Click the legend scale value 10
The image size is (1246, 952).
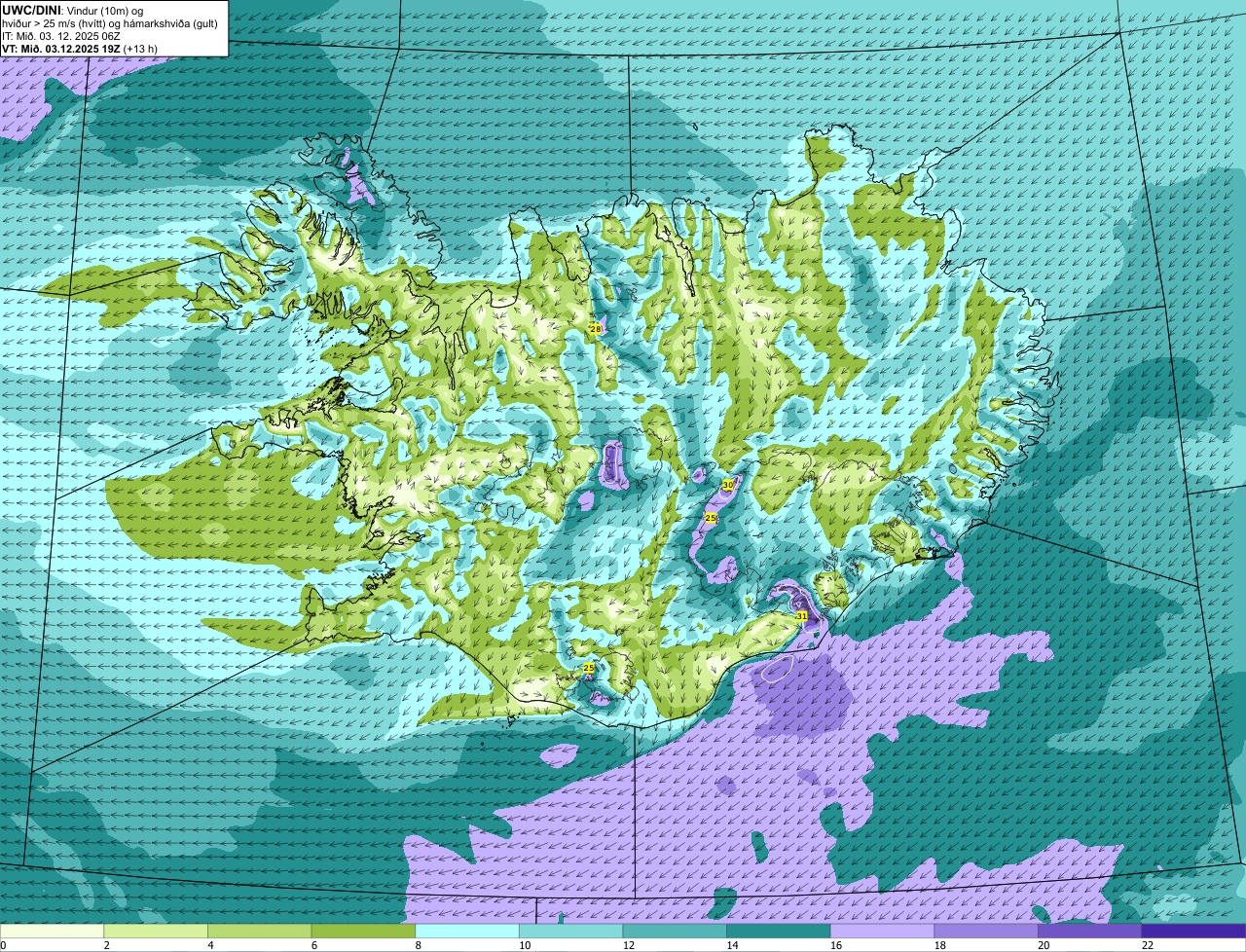524,945
